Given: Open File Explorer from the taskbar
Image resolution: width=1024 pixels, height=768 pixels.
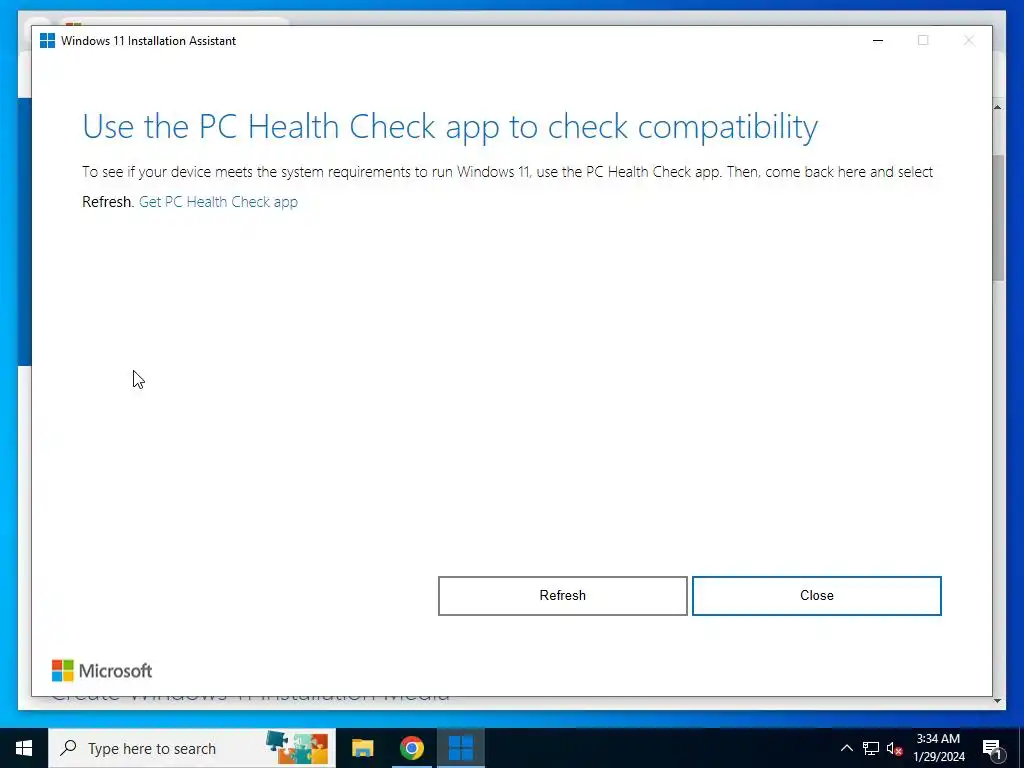Looking at the screenshot, I should pyautogui.click(x=362, y=748).
